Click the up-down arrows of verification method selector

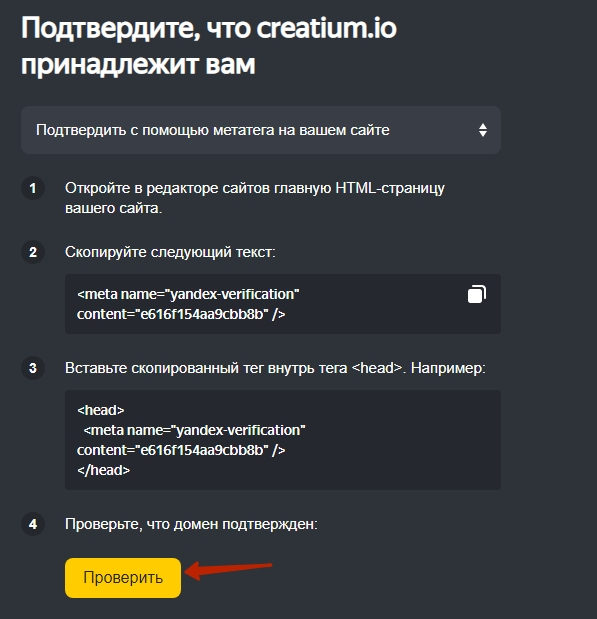click(x=482, y=130)
